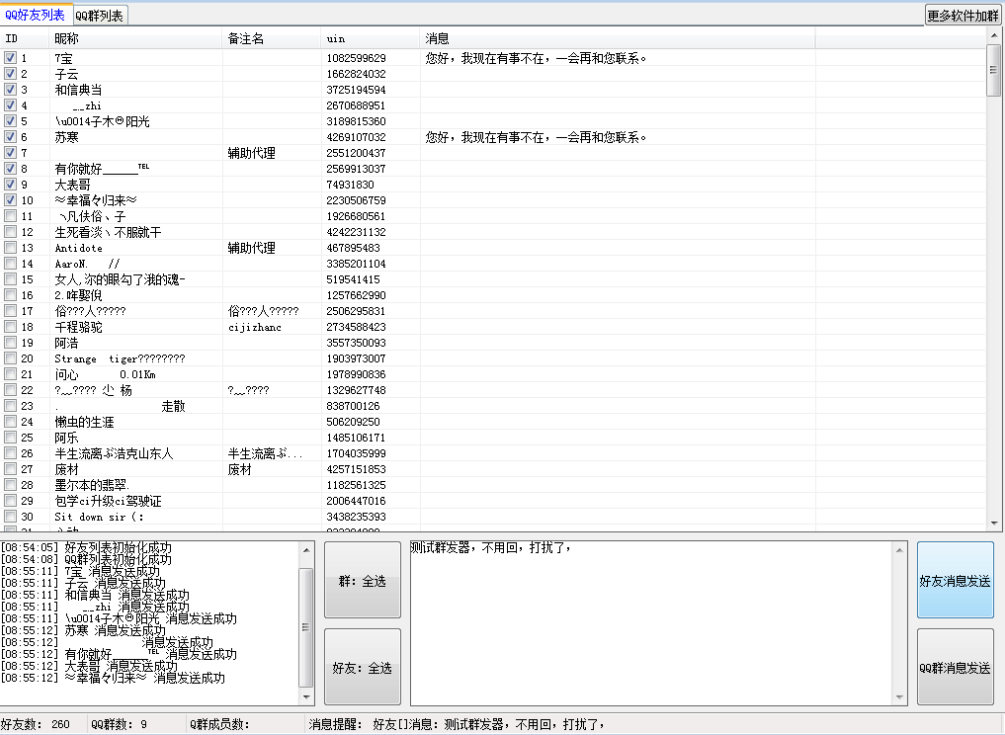This screenshot has height=735, width=1005.
Task: Check the checkbox for row 30 Sit down sir
Action: (x=10, y=516)
